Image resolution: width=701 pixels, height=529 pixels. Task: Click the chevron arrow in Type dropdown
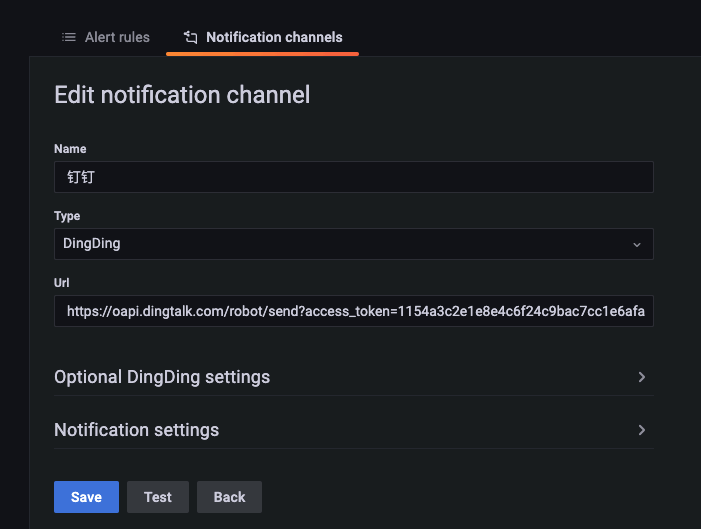pos(637,244)
